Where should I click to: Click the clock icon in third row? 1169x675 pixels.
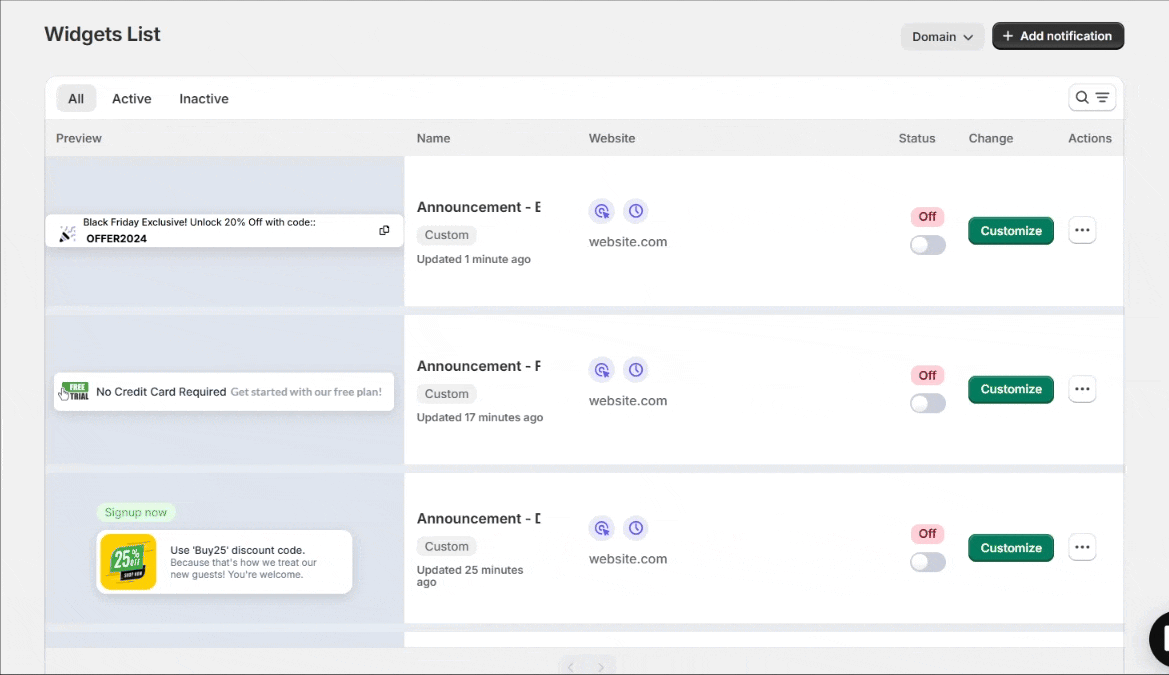click(x=635, y=528)
